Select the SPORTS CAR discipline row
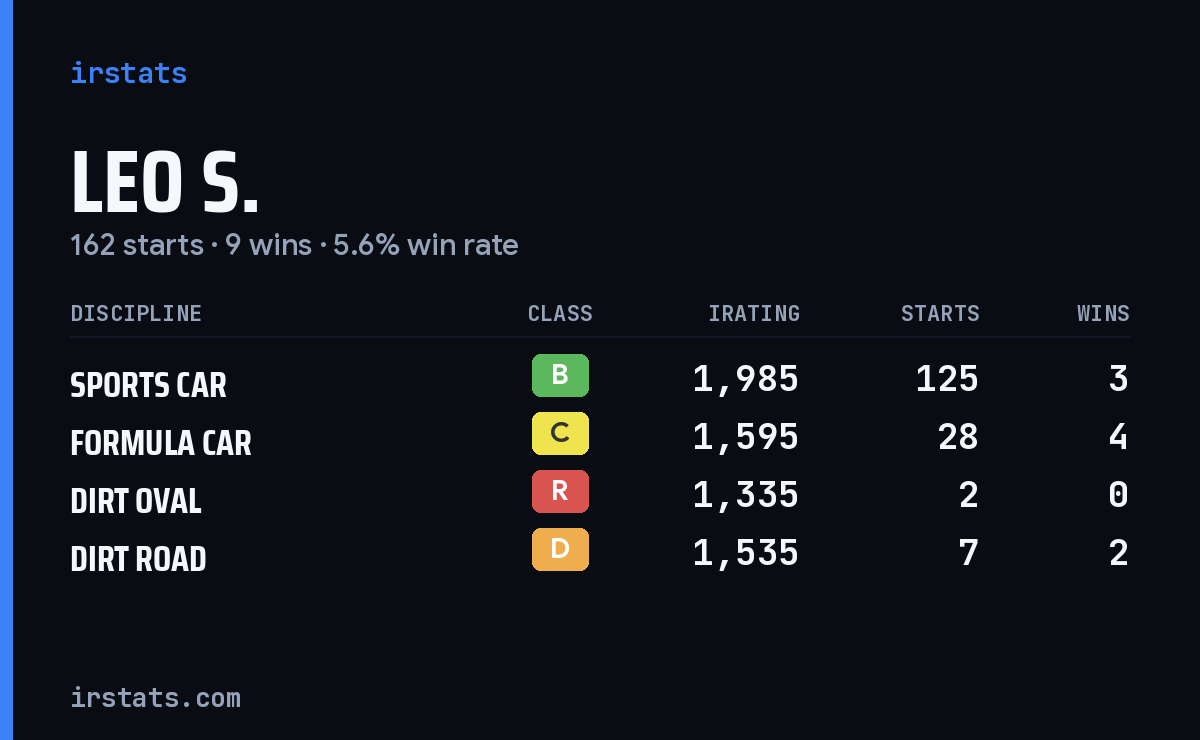Image resolution: width=1200 pixels, height=740 pixels. 600,379
